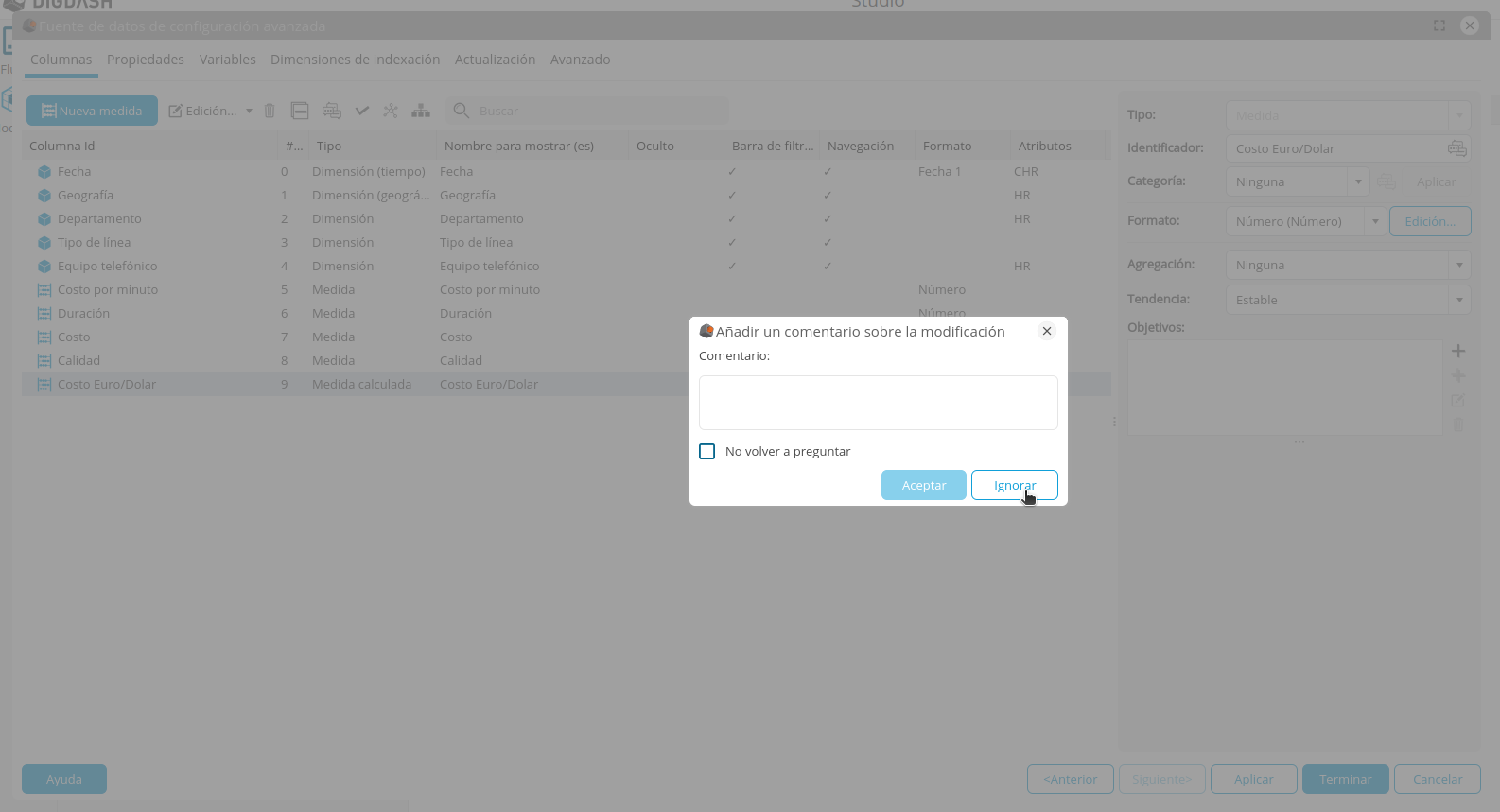1500x812 pixels.
Task: Toggle navigation checkmark for Departamento row
Action: coord(828,219)
